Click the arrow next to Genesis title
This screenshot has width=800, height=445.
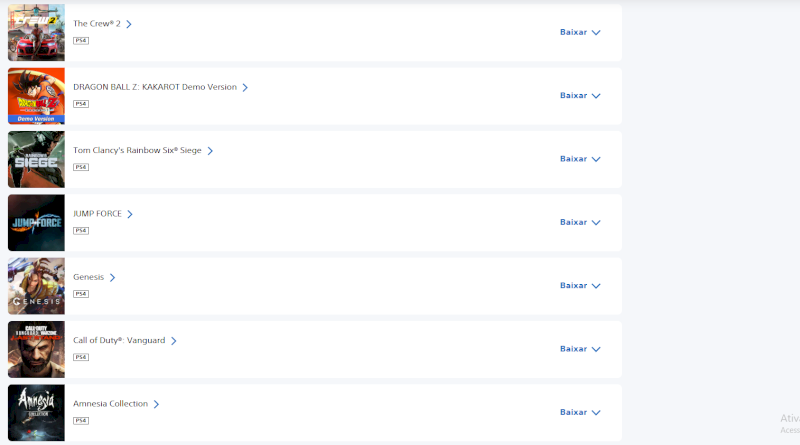pyautogui.click(x=113, y=278)
